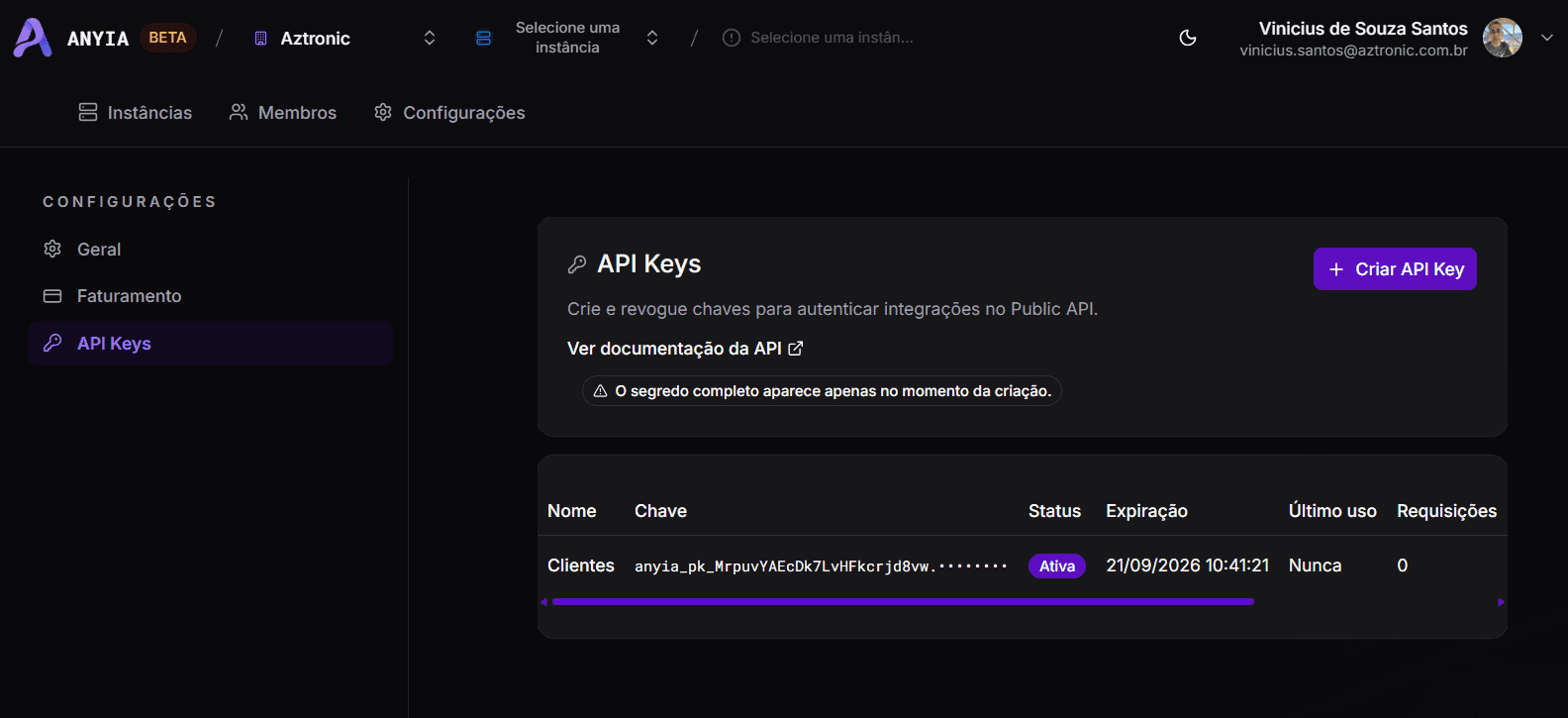Switch to the Configurações tab
The height and width of the screenshot is (718, 1568).
[x=449, y=113]
